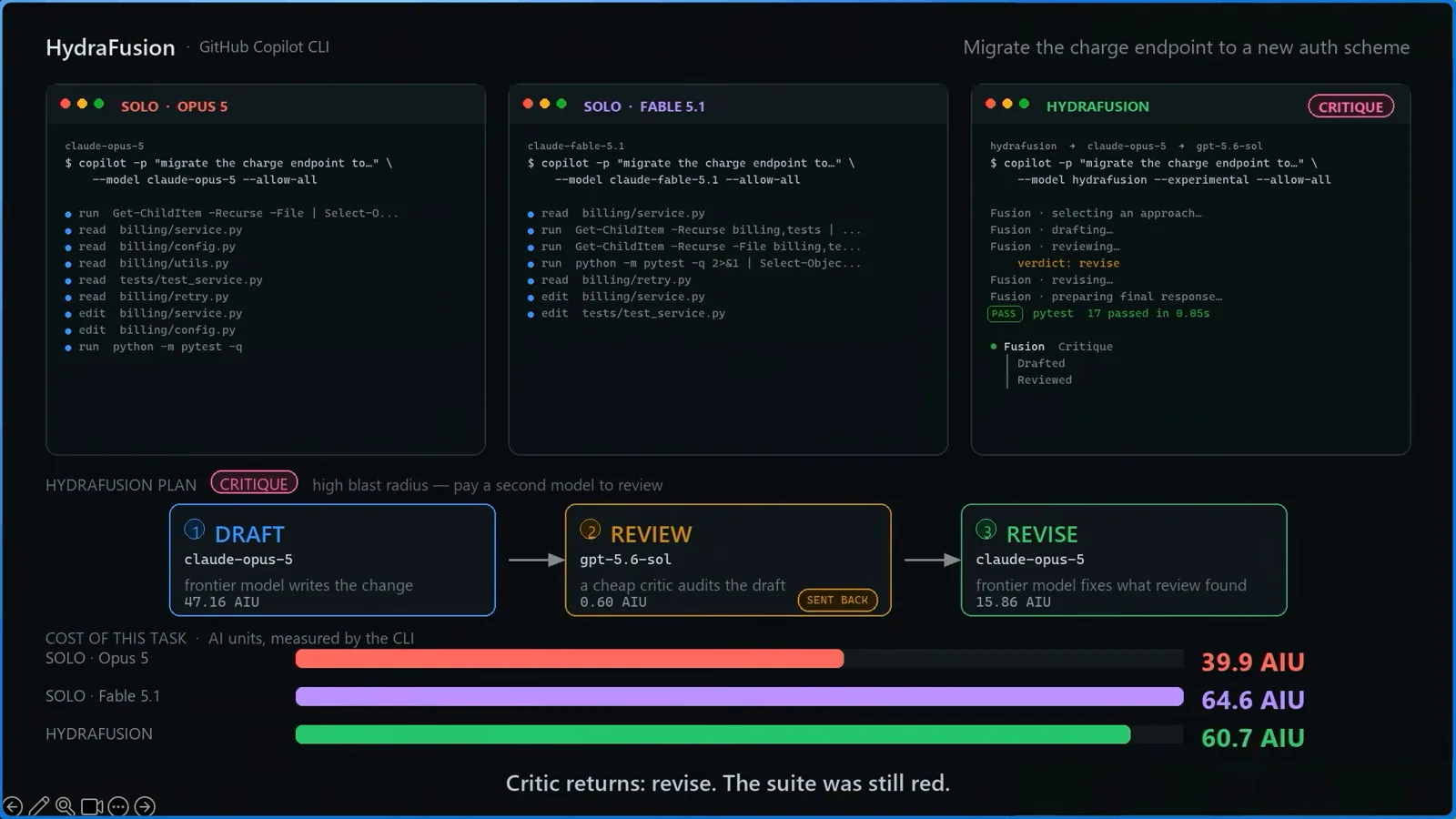Click the "64.6 AIU" cost value
Image resolution: width=1456 pixels, height=819 pixels.
coord(1253,701)
